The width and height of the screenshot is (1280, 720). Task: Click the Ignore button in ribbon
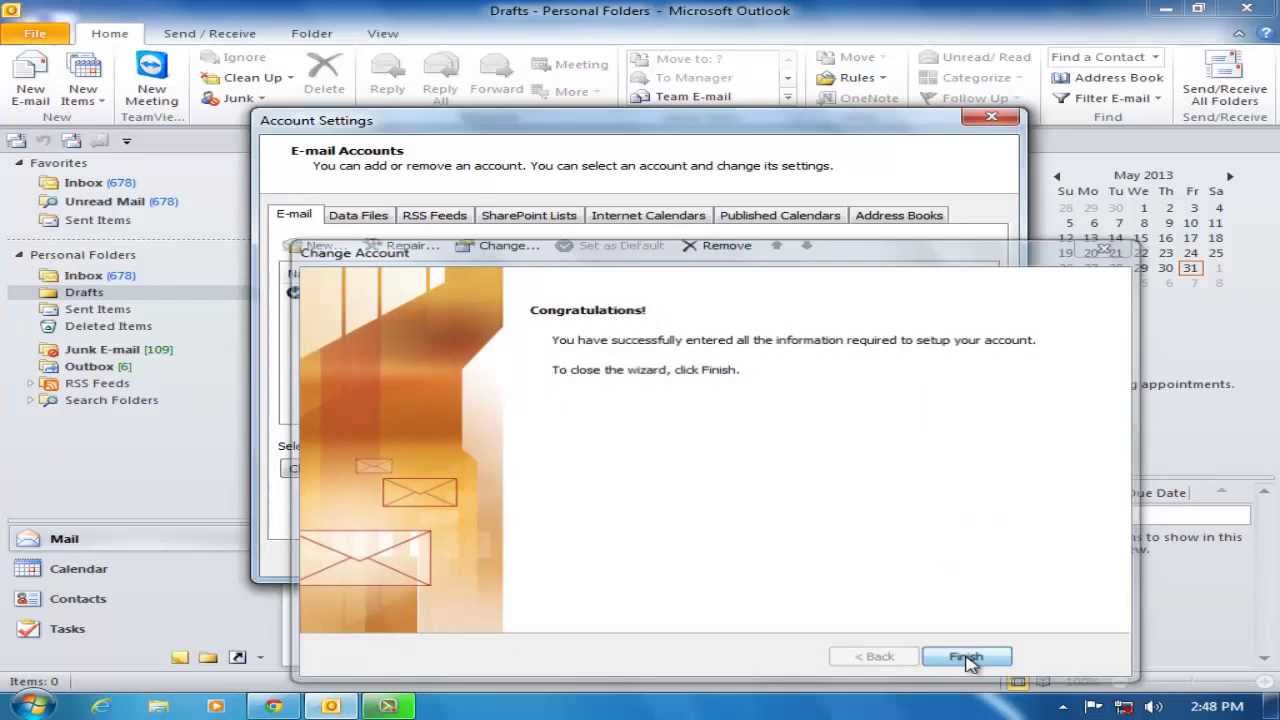tap(234, 57)
